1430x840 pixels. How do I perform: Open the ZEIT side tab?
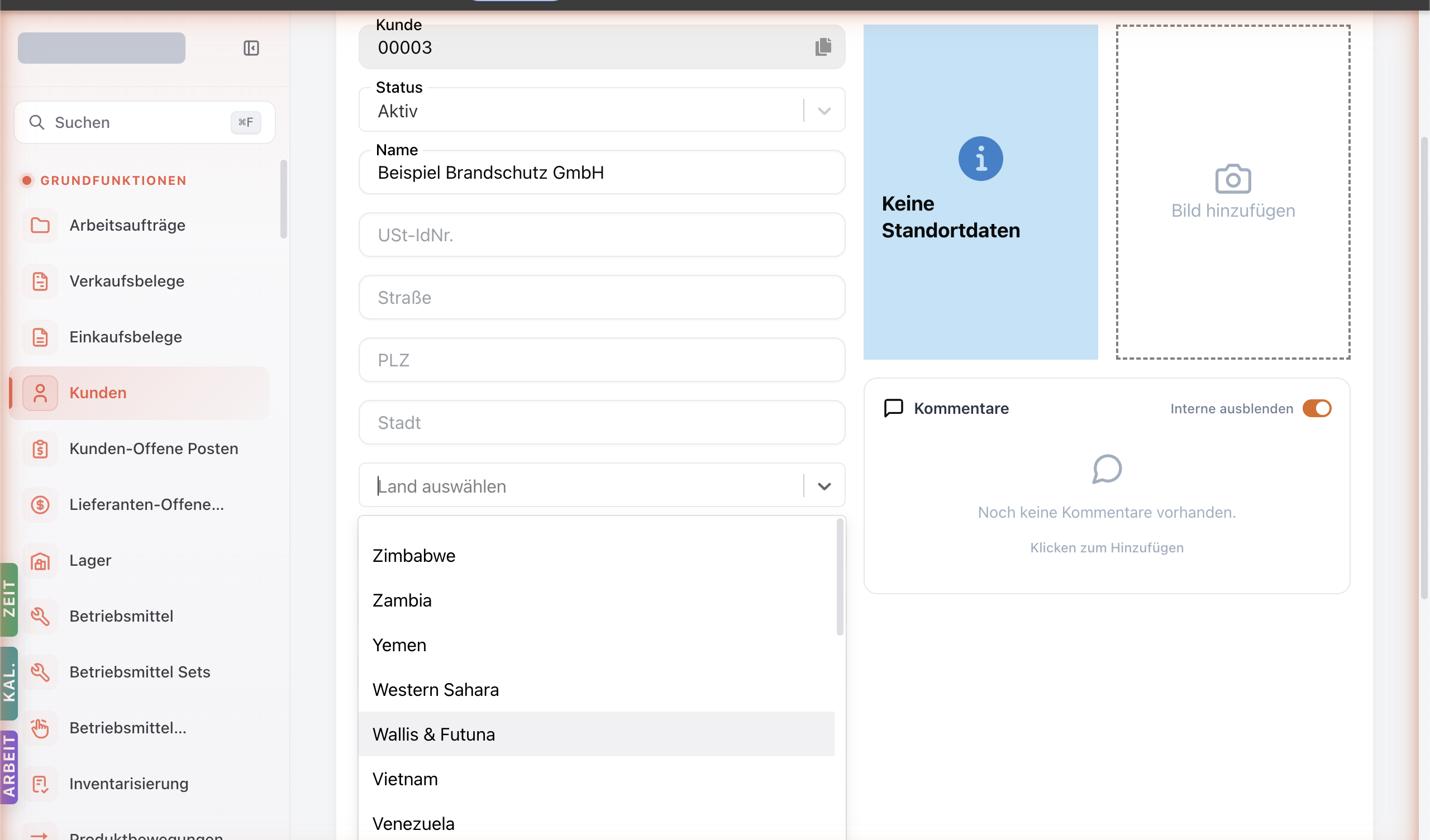(8, 599)
